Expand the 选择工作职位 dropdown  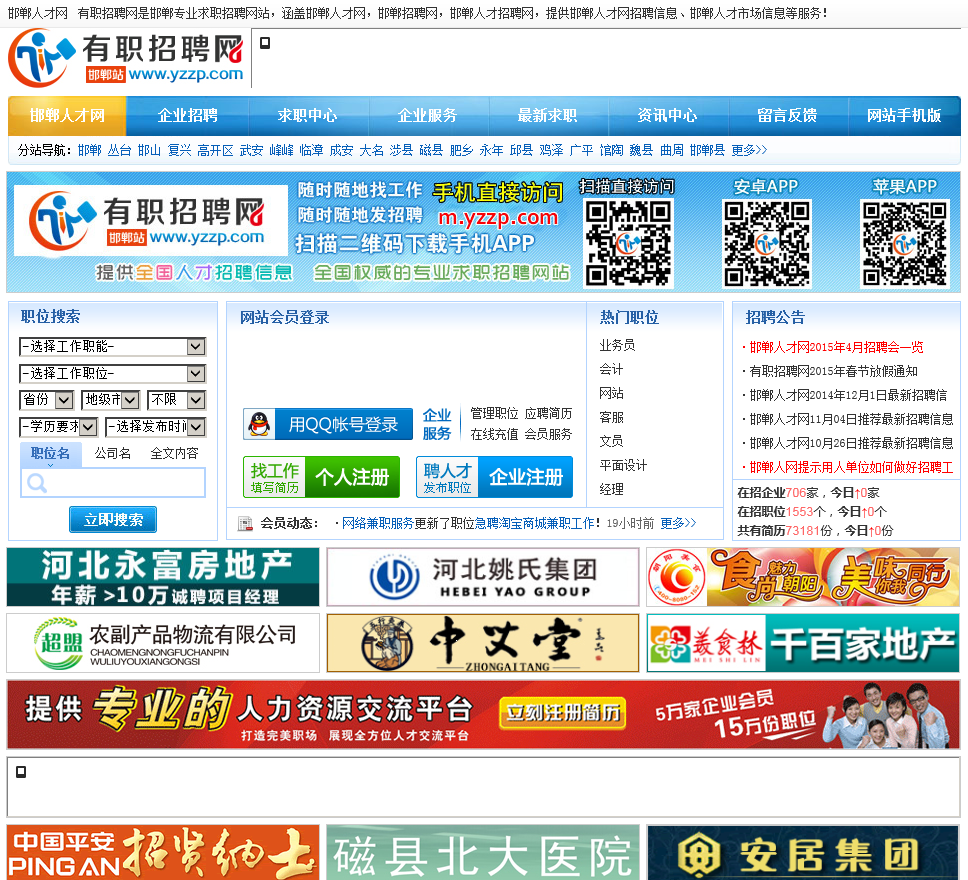(x=112, y=374)
